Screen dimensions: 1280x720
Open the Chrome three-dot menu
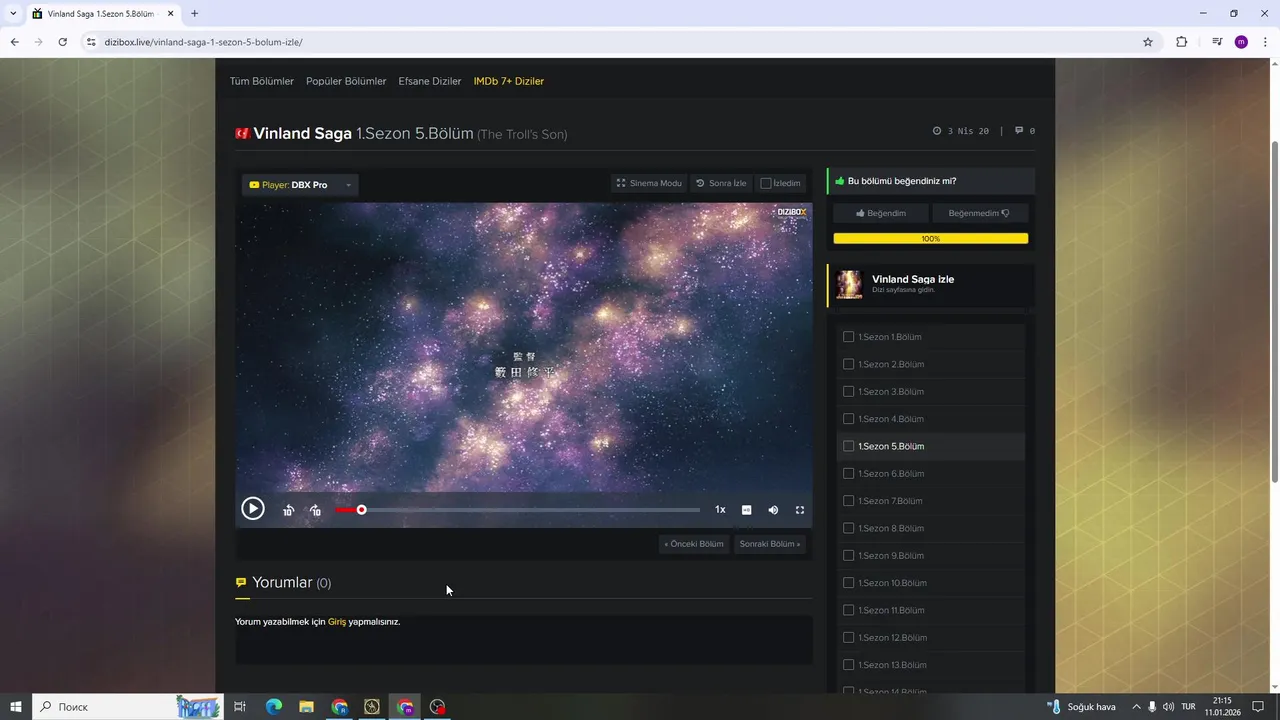pyautogui.click(x=1263, y=42)
